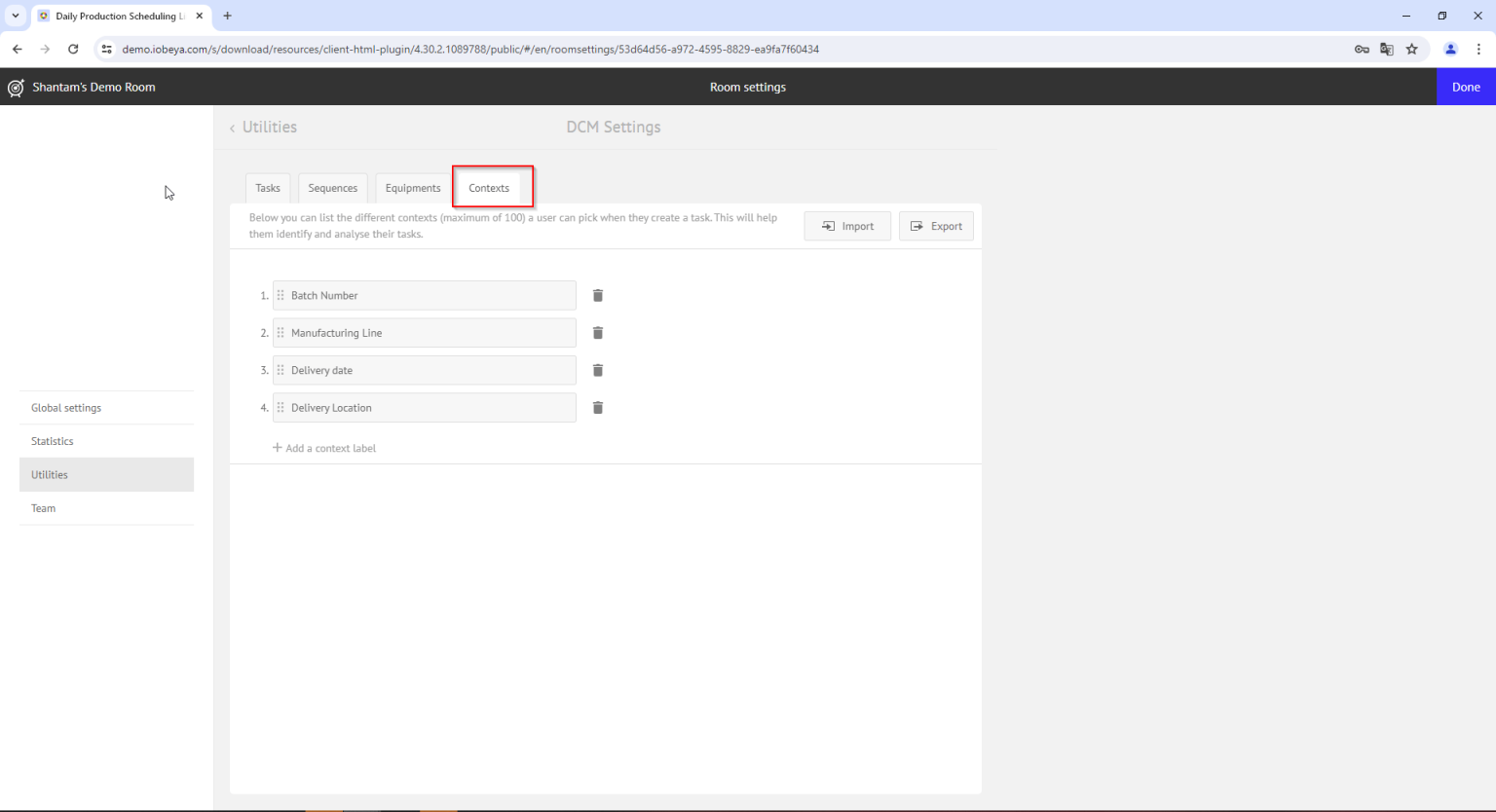Click the drag handle beside Manufacturing Line

(x=279, y=332)
